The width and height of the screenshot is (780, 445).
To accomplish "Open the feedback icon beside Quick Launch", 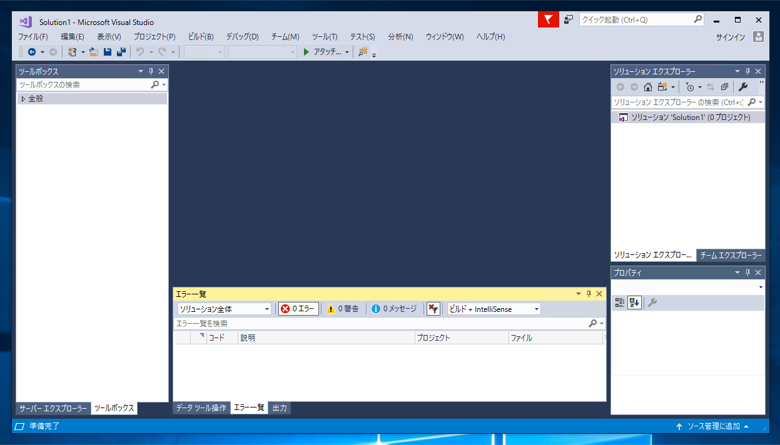I will click(568, 19).
